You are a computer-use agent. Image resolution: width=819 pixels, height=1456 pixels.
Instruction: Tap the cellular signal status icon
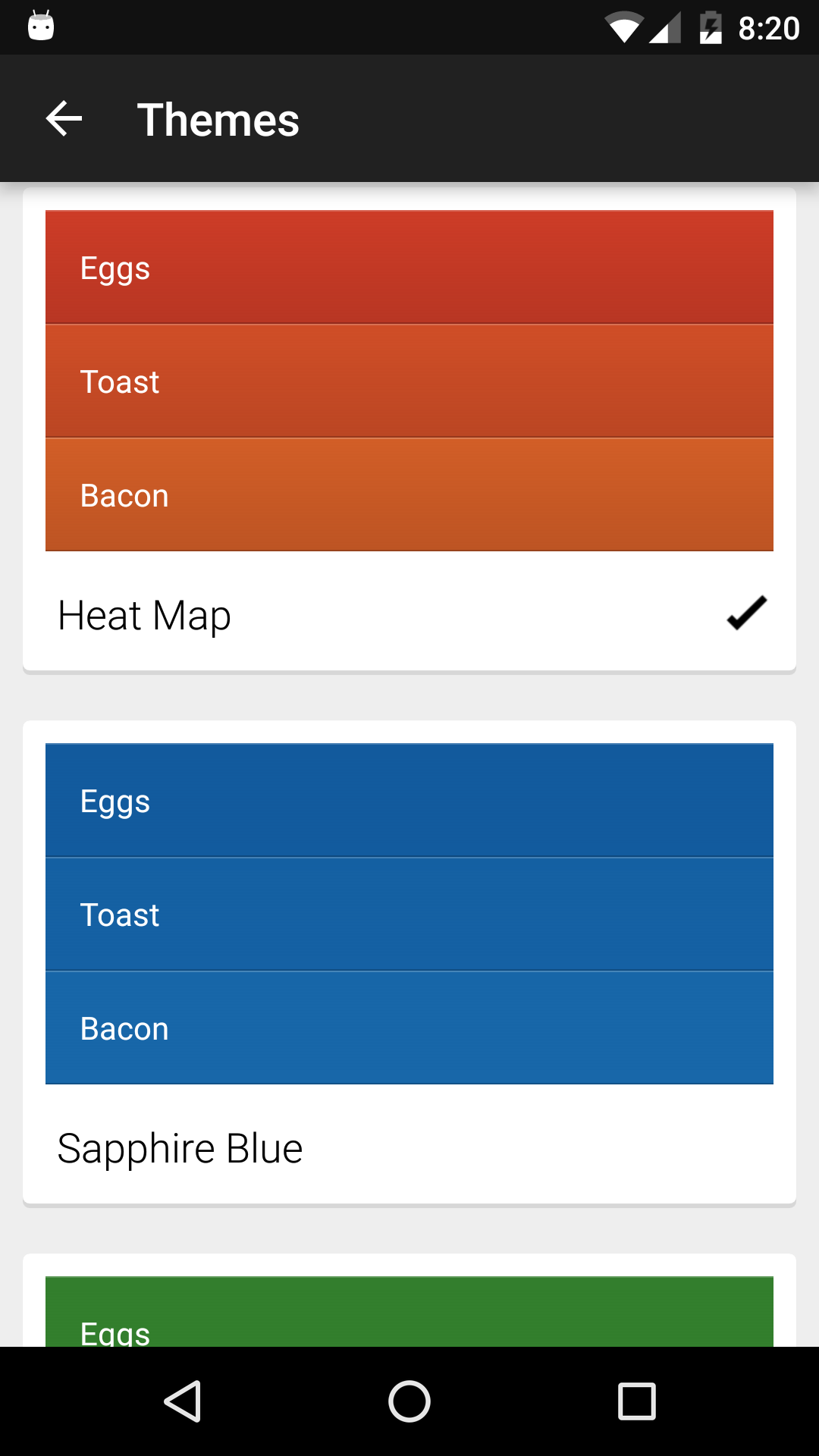665,28
